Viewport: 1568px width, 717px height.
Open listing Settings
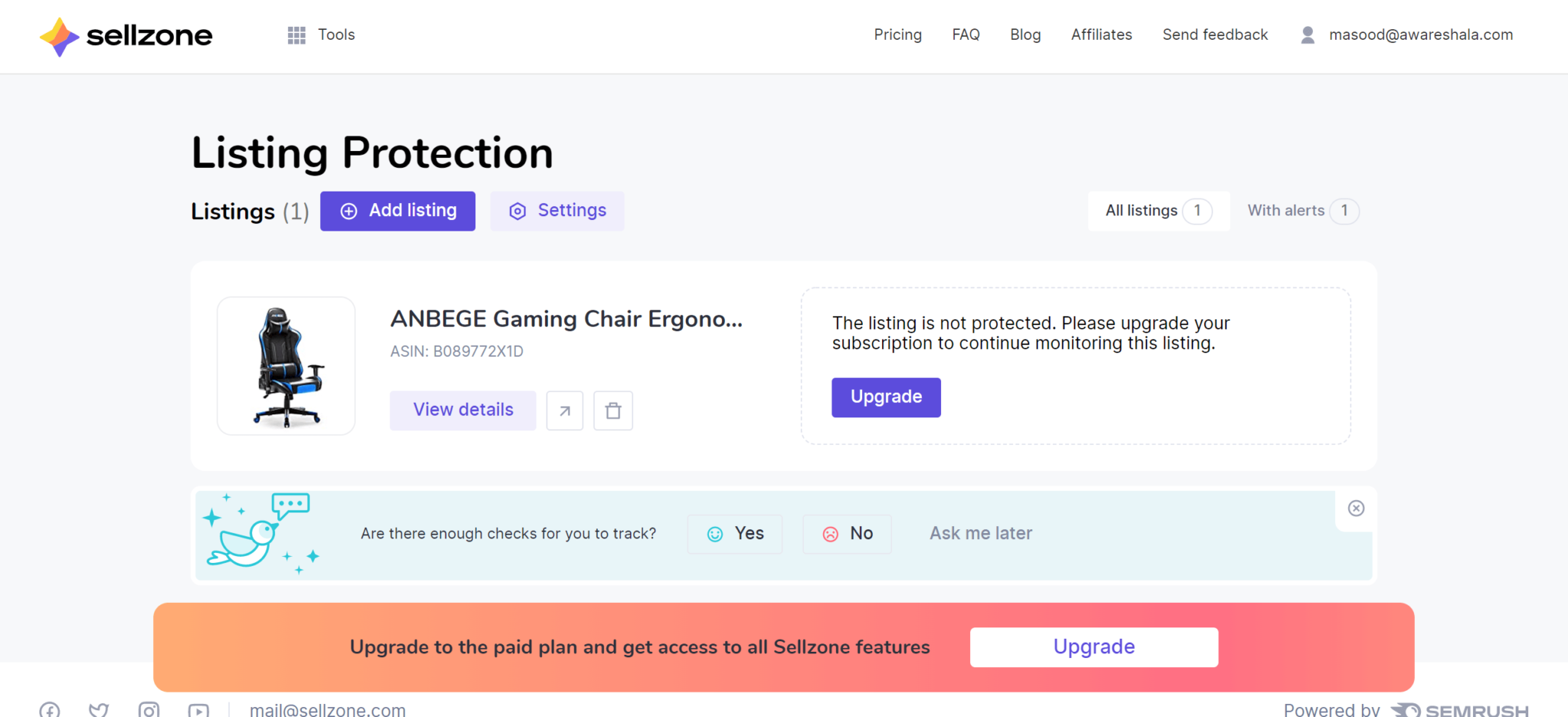pyautogui.click(x=557, y=211)
